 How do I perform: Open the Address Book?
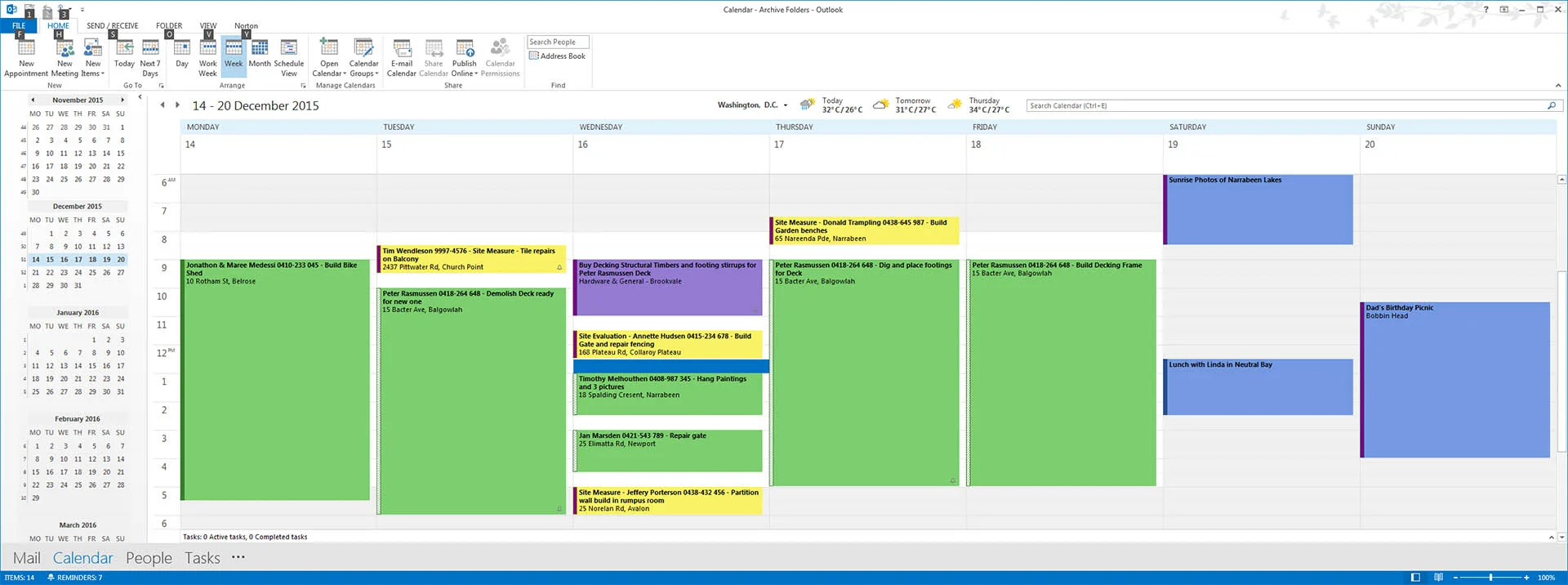click(x=558, y=56)
